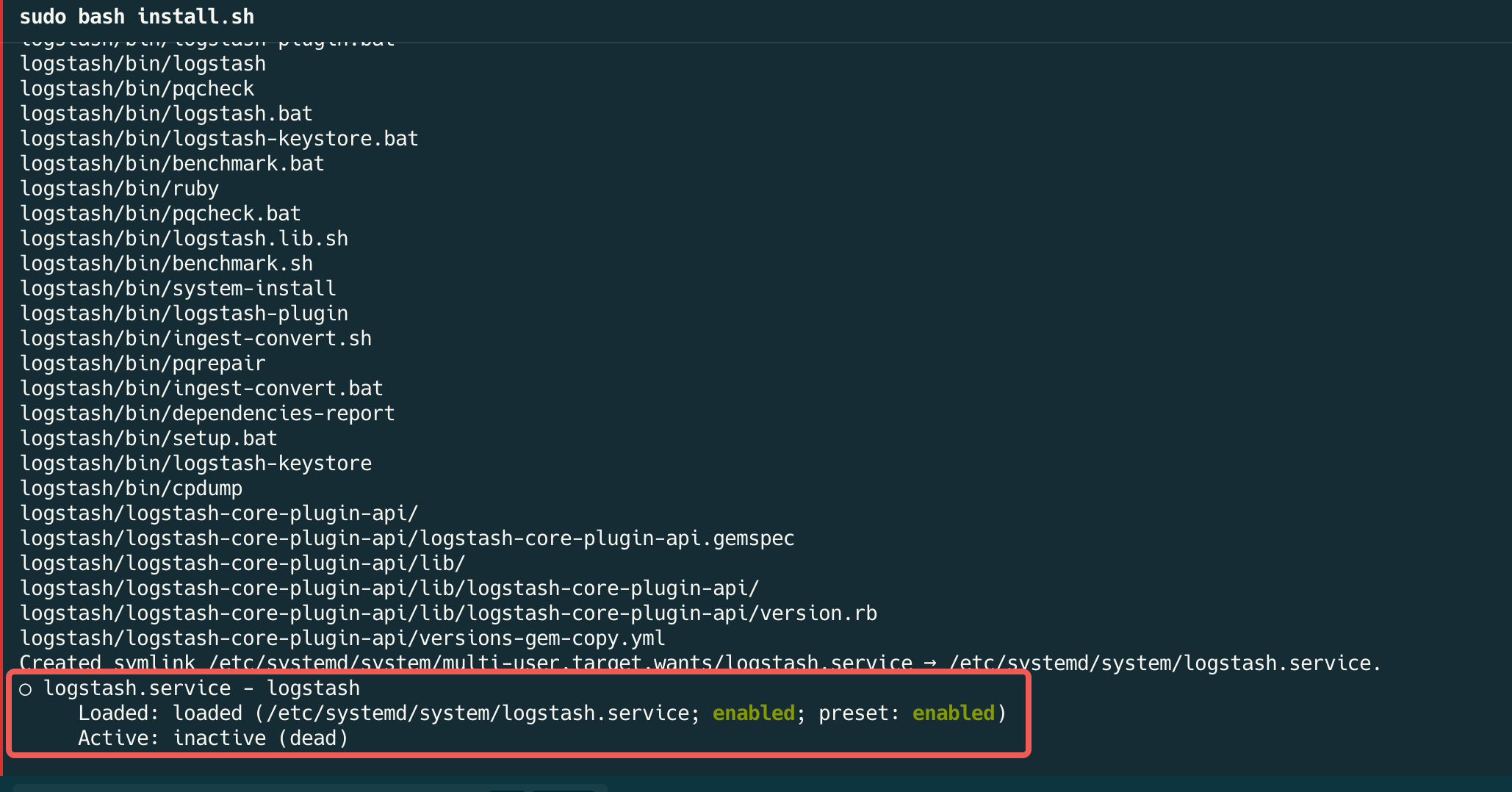Click the 'logstash.service - logstash' title text

click(202, 688)
